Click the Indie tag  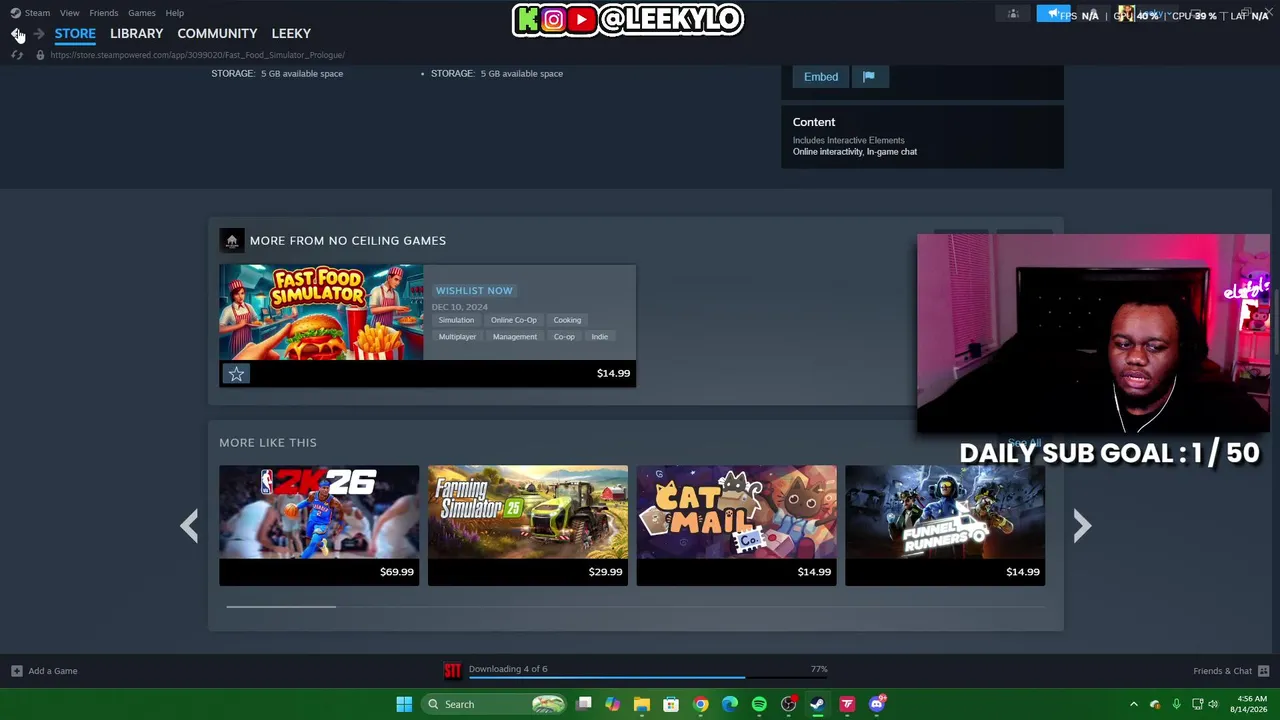pyautogui.click(x=600, y=337)
